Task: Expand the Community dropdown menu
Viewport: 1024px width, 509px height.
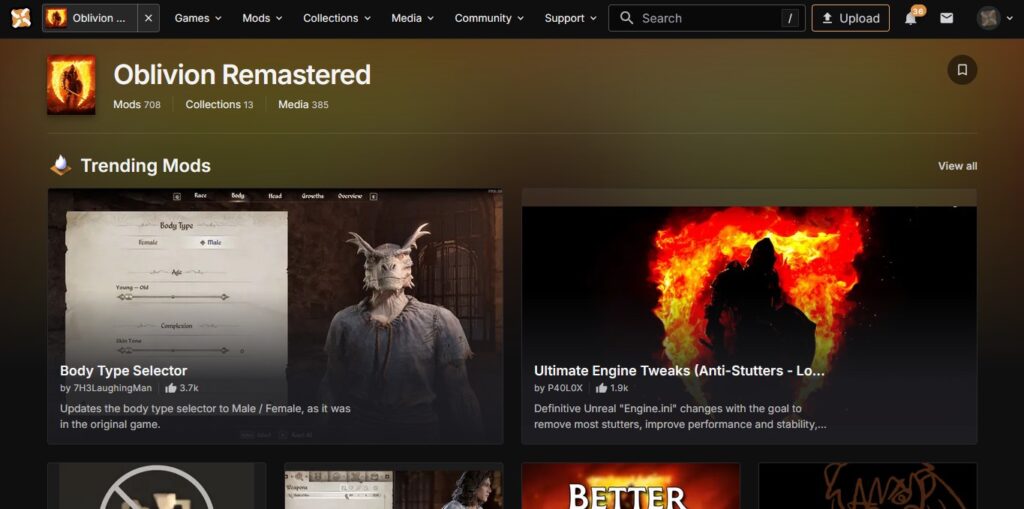Action: [x=489, y=18]
